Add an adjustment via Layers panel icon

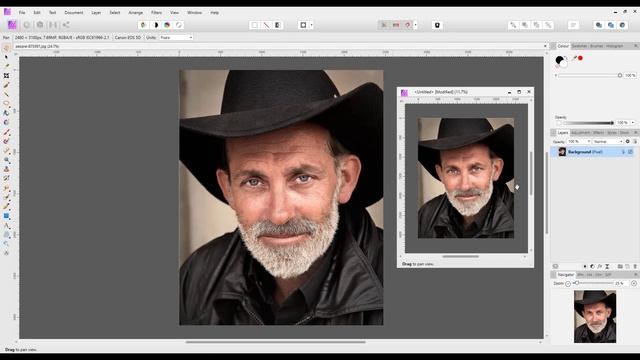tap(592, 266)
